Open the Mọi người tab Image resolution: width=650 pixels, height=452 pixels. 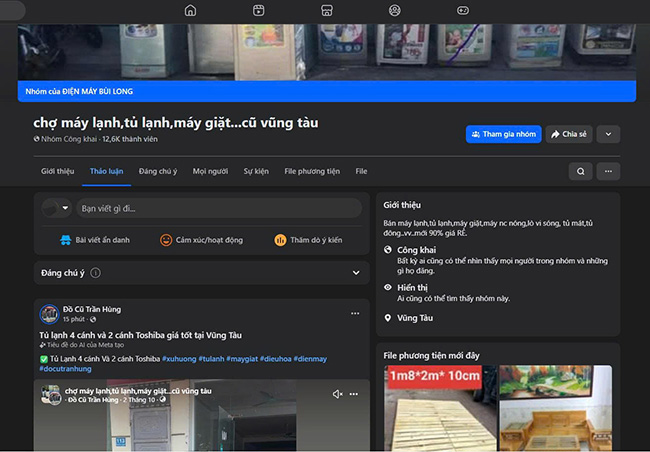pyautogui.click(x=210, y=171)
